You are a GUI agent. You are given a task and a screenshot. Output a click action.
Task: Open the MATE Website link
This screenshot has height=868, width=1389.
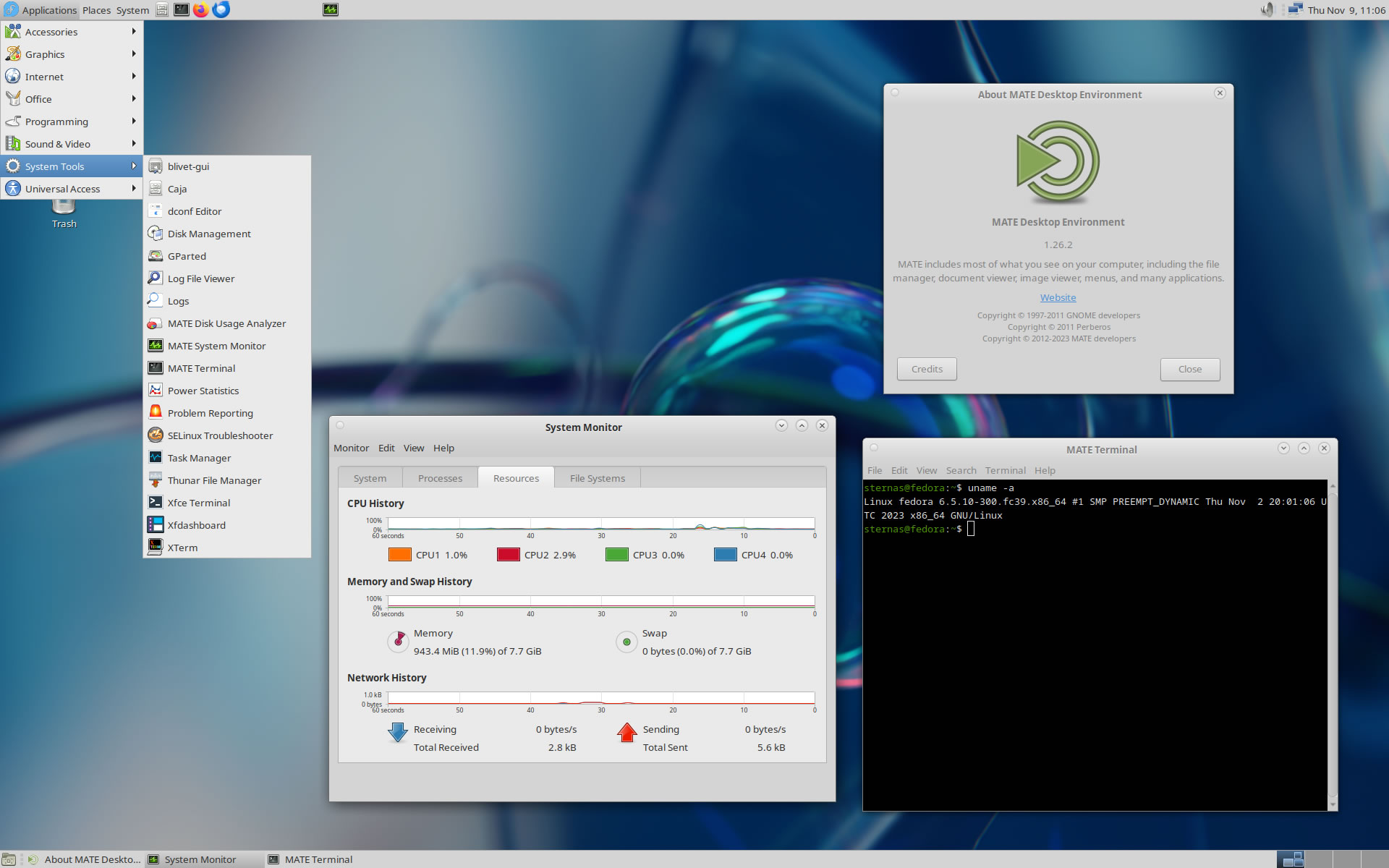point(1058,297)
